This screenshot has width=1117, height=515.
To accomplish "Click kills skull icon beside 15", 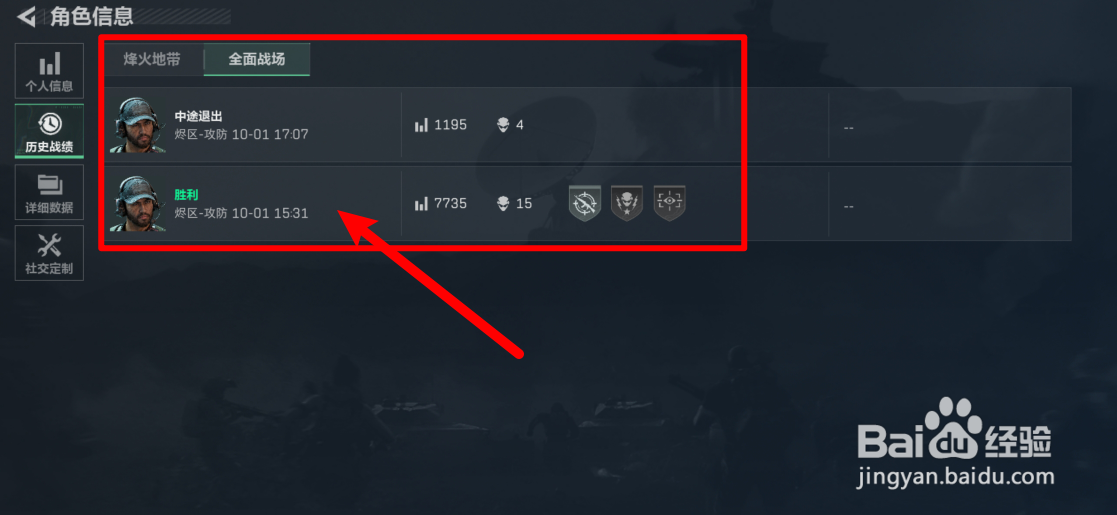I will coord(503,204).
